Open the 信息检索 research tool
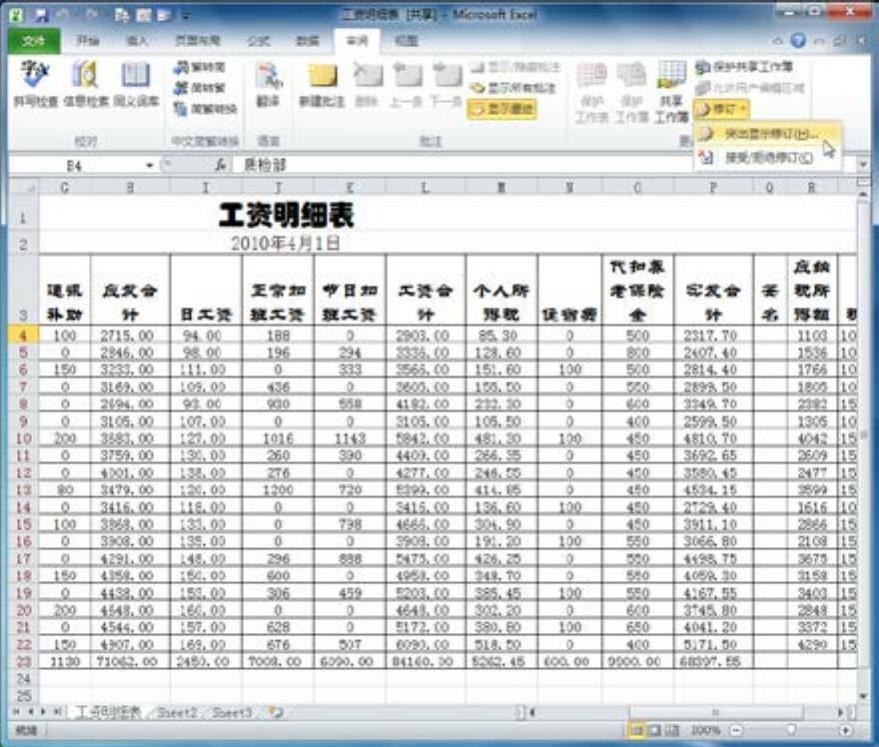 86,84
